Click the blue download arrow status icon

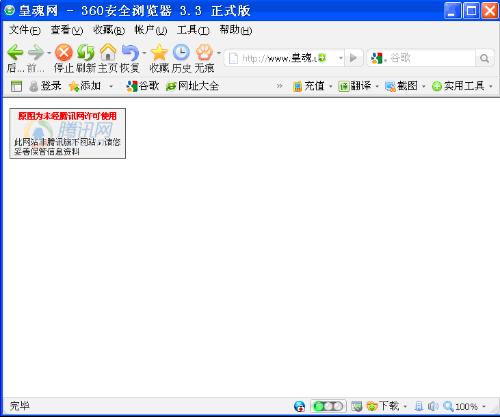(419, 406)
